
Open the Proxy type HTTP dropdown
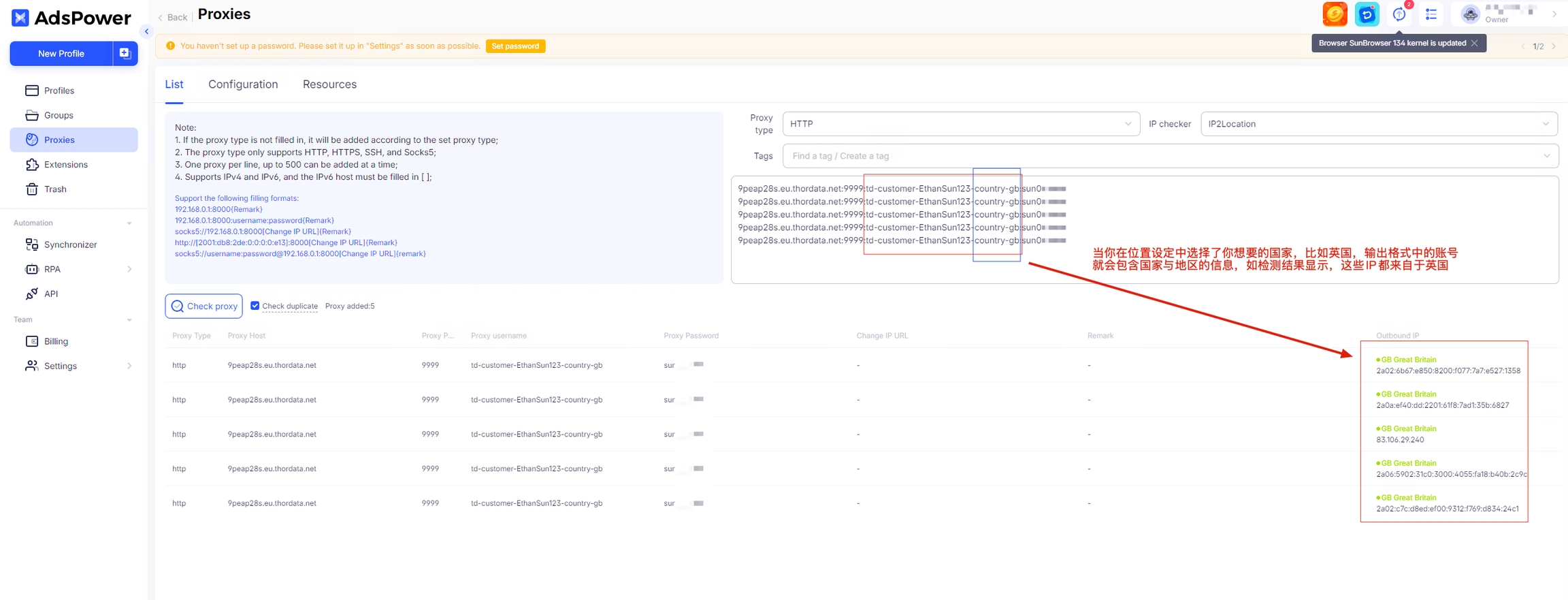(960, 124)
